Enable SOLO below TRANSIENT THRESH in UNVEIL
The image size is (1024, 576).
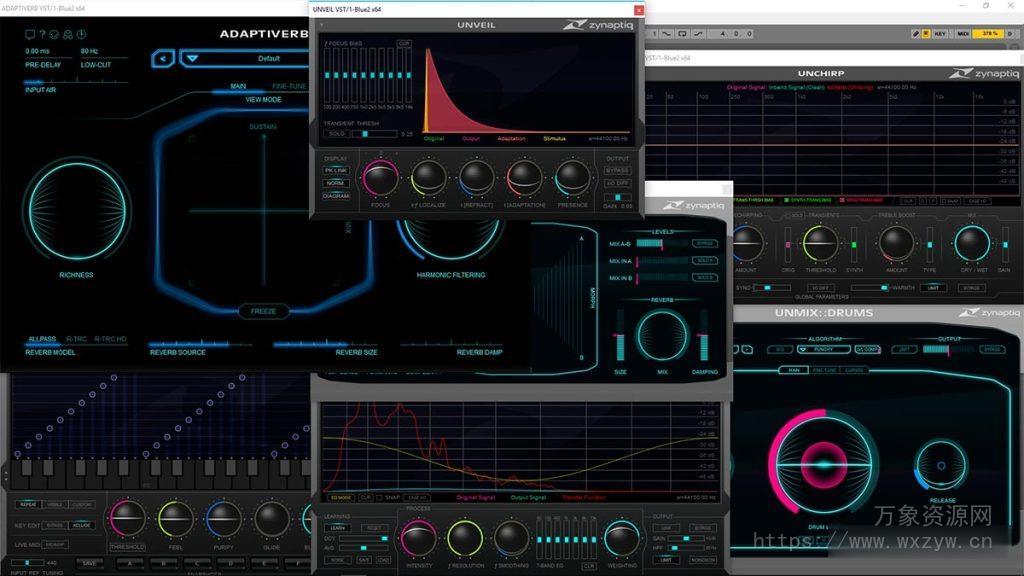pyautogui.click(x=338, y=133)
